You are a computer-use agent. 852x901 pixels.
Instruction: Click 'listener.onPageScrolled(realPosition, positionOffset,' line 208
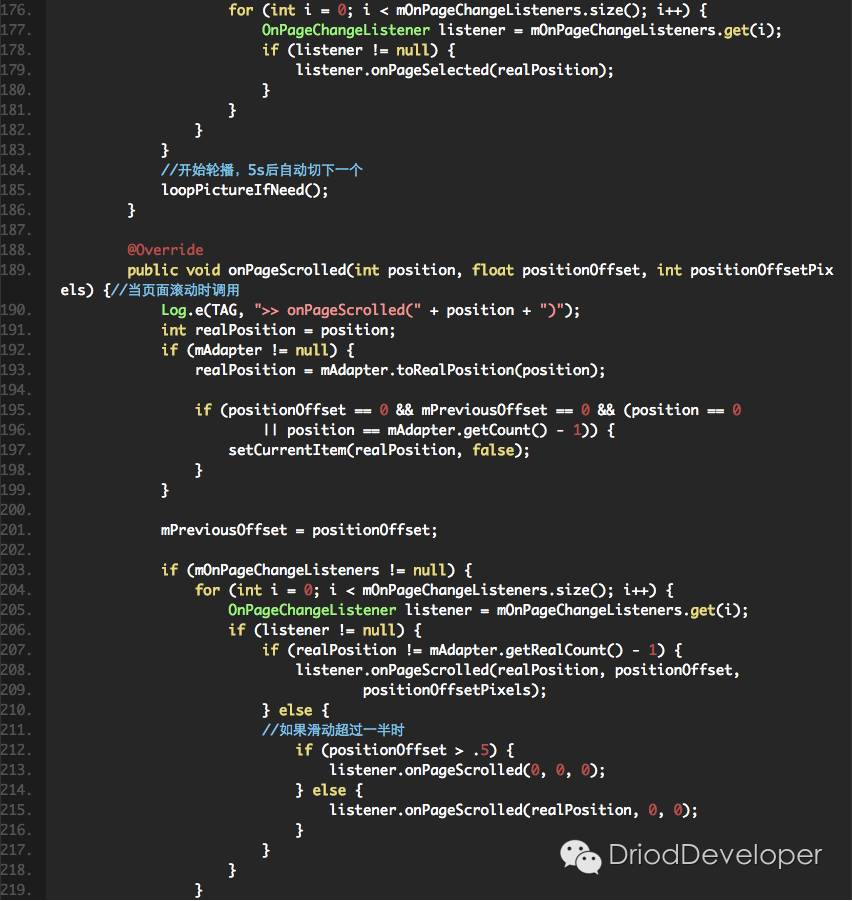pos(518,670)
